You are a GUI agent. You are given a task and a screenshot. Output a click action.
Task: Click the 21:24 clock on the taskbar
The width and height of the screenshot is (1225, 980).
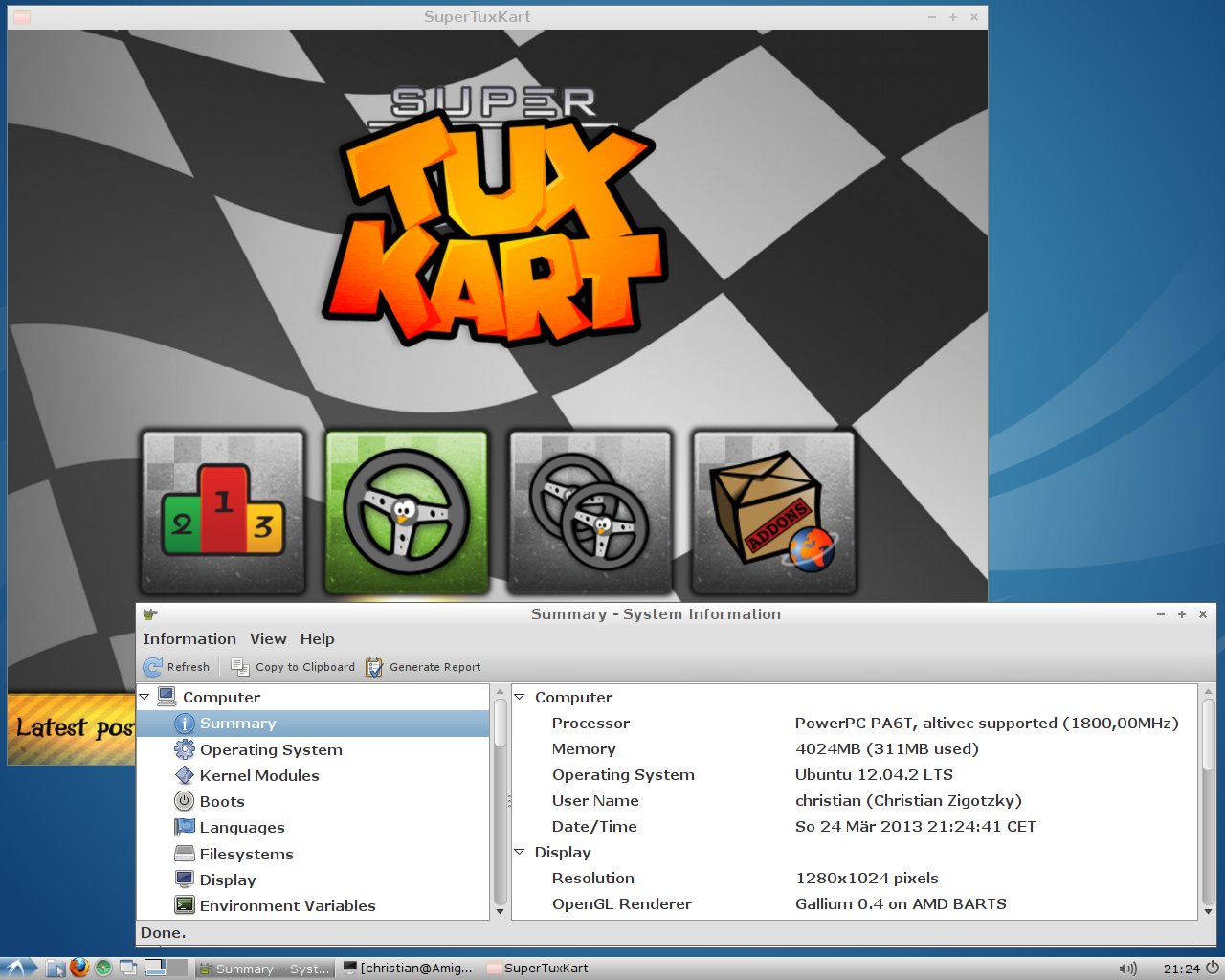pyautogui.click(x=1181, y=969)
